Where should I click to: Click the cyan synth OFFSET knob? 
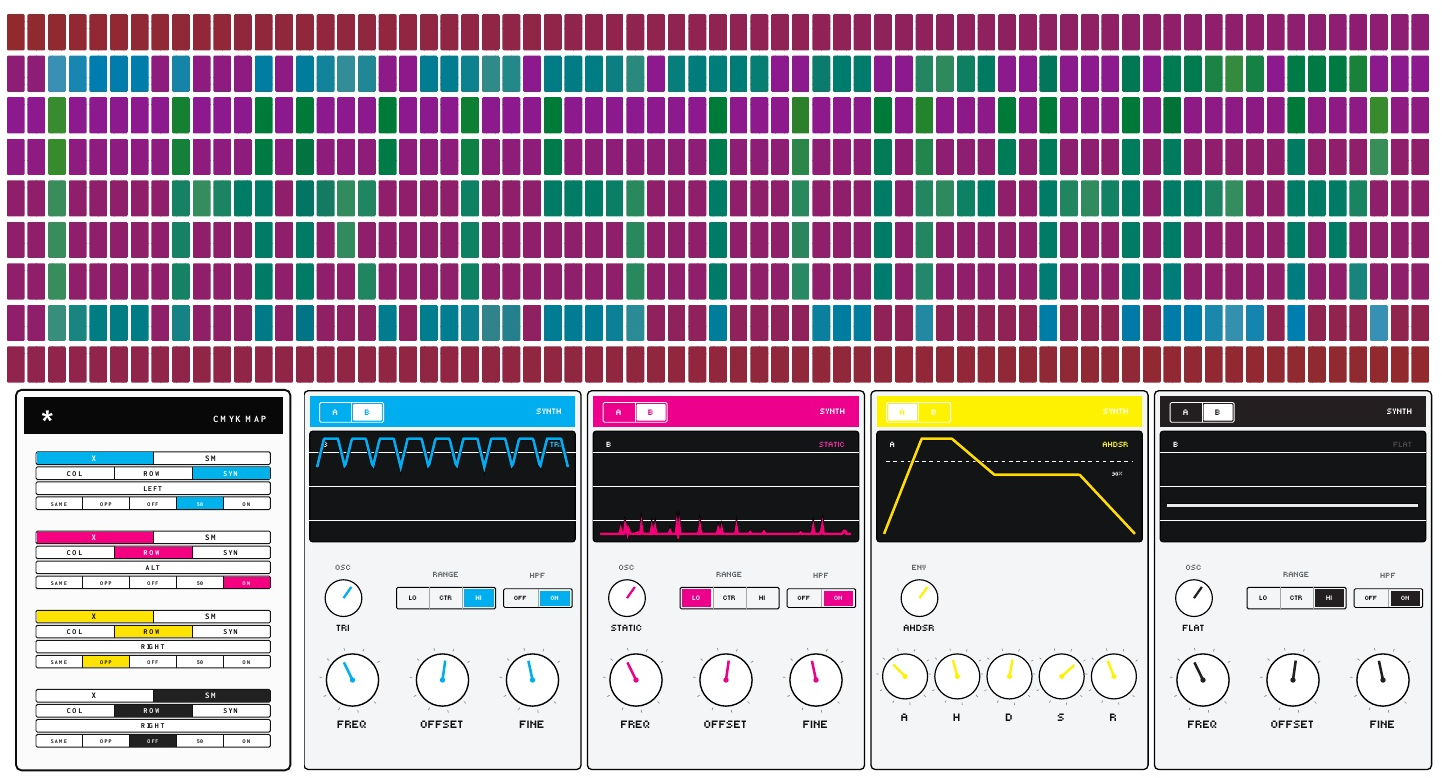[x=442, y=680]
